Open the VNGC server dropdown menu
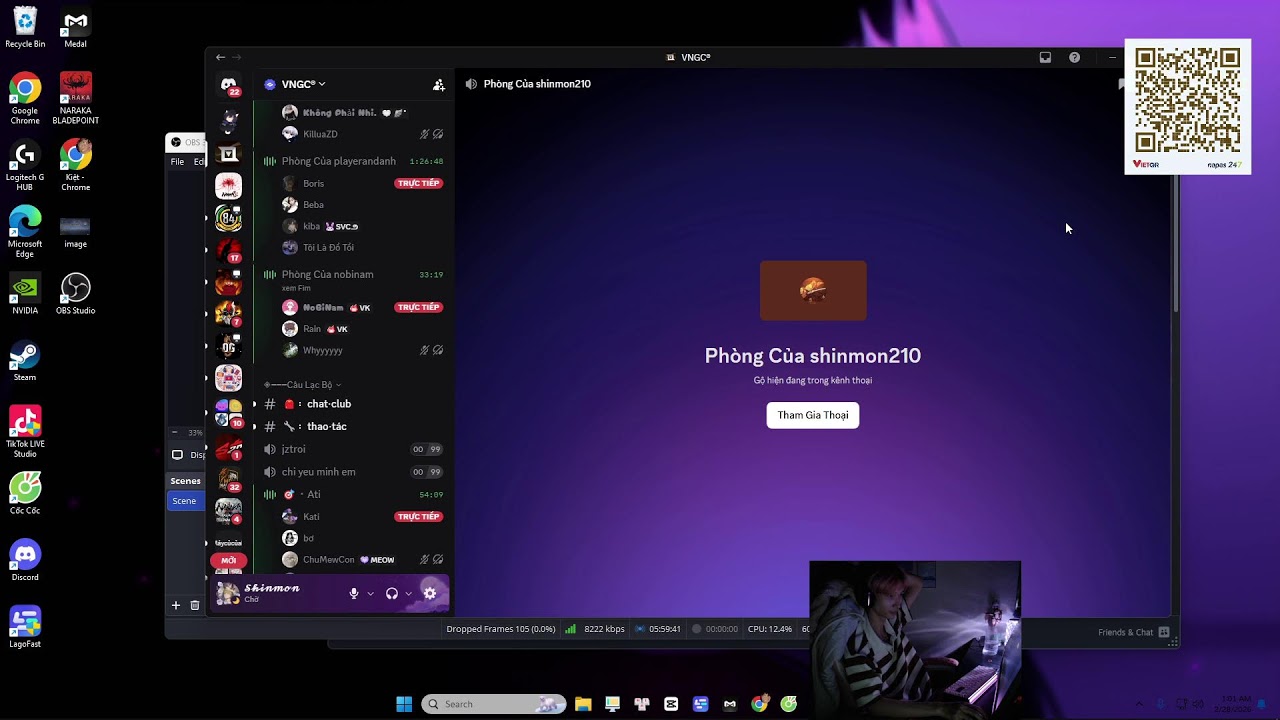Image resolution: width=1280 pixels, height=720 pixels. [303, 85]
